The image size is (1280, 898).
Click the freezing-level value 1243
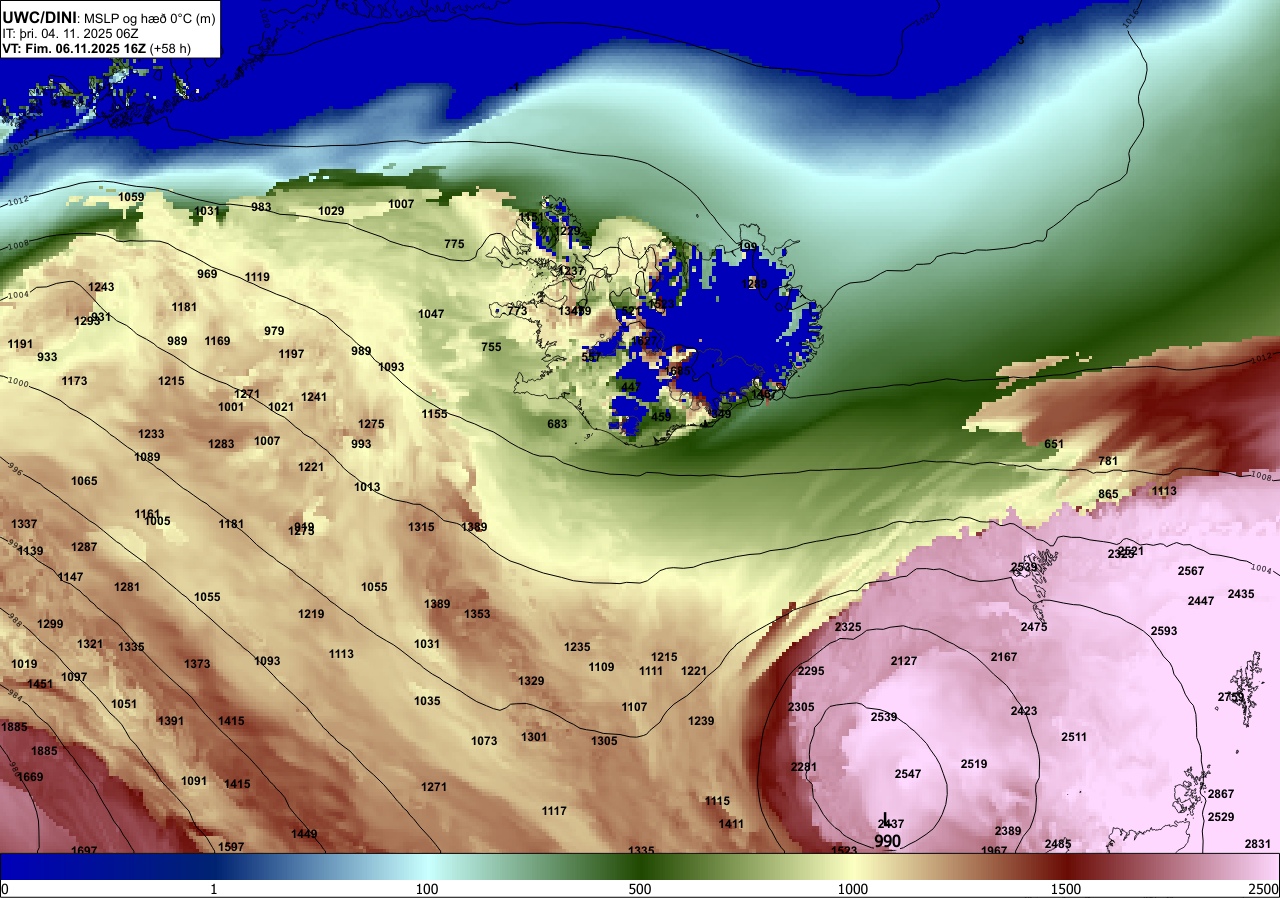pos(101,287)
